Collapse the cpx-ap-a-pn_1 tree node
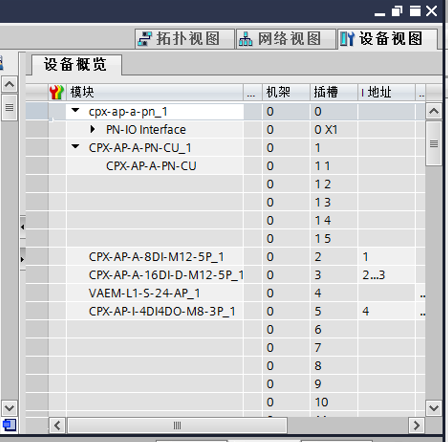Viewport: 448px width, 442px height. 76,110
